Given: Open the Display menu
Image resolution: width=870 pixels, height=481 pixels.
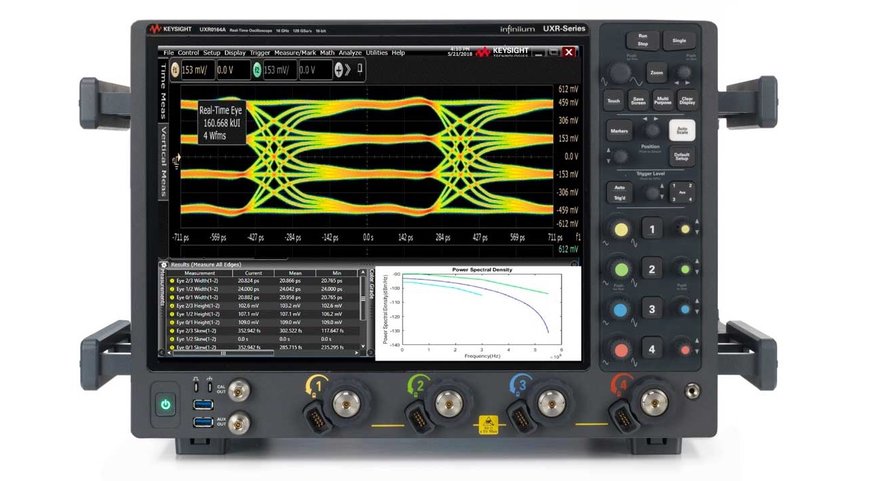Looking at the screenshot, I should (x=235, y=53).
